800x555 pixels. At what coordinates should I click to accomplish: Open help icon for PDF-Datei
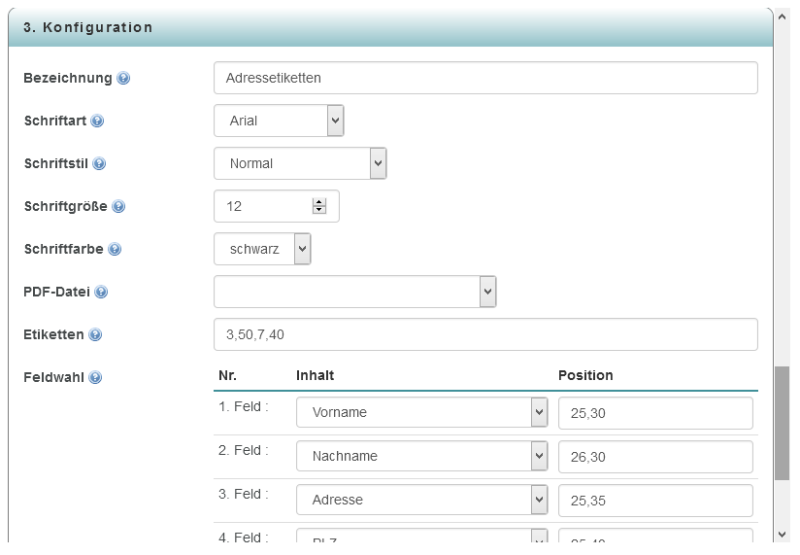(101, 293)
